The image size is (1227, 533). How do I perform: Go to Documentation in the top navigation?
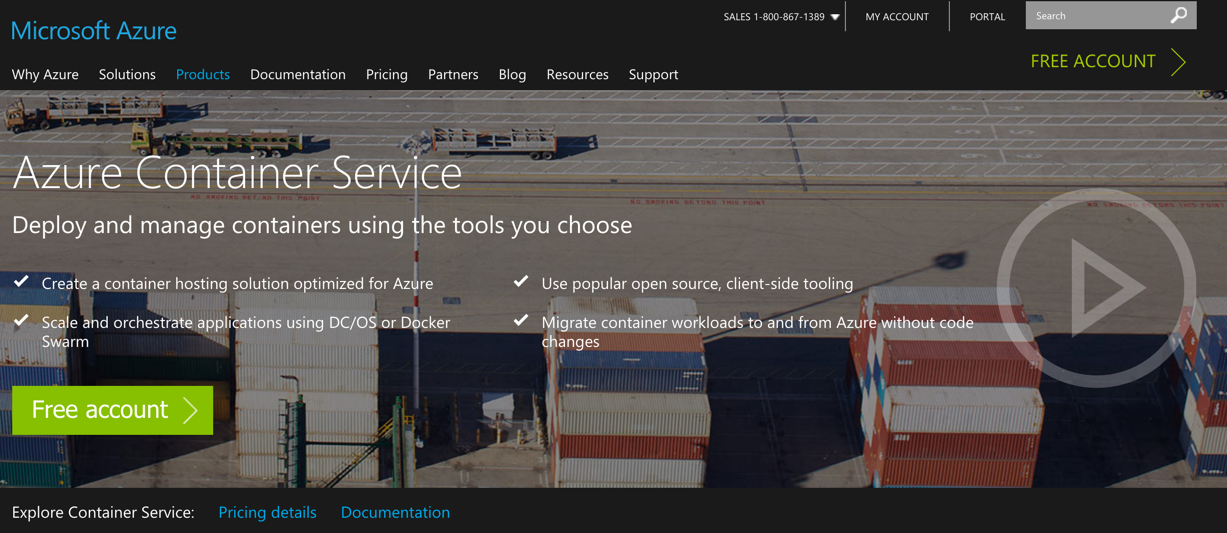point(298,75)
